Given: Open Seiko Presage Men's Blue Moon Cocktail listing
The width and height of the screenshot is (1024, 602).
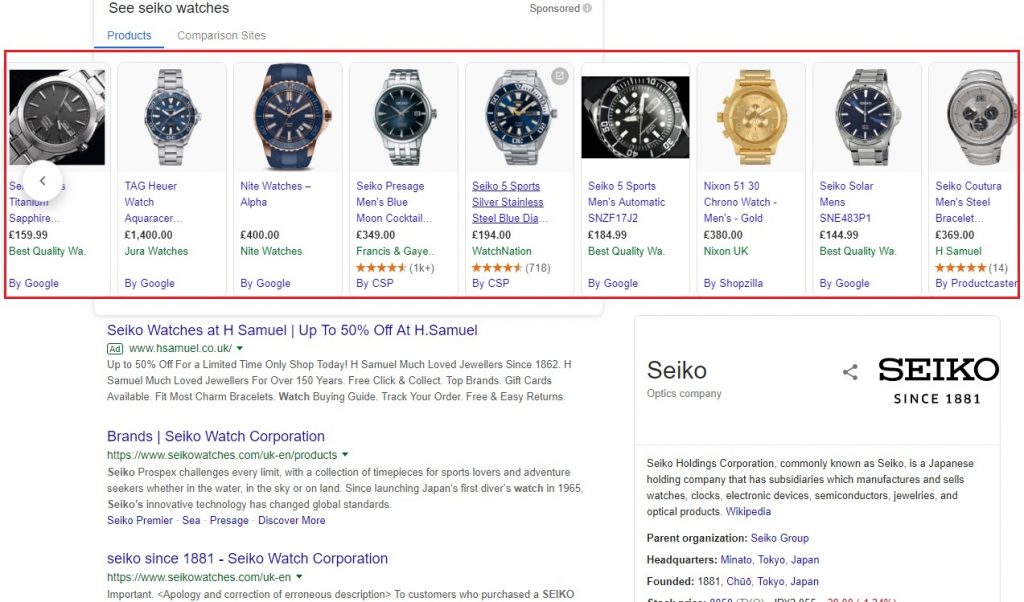Looking at the screenshot, I should [394, 202].
